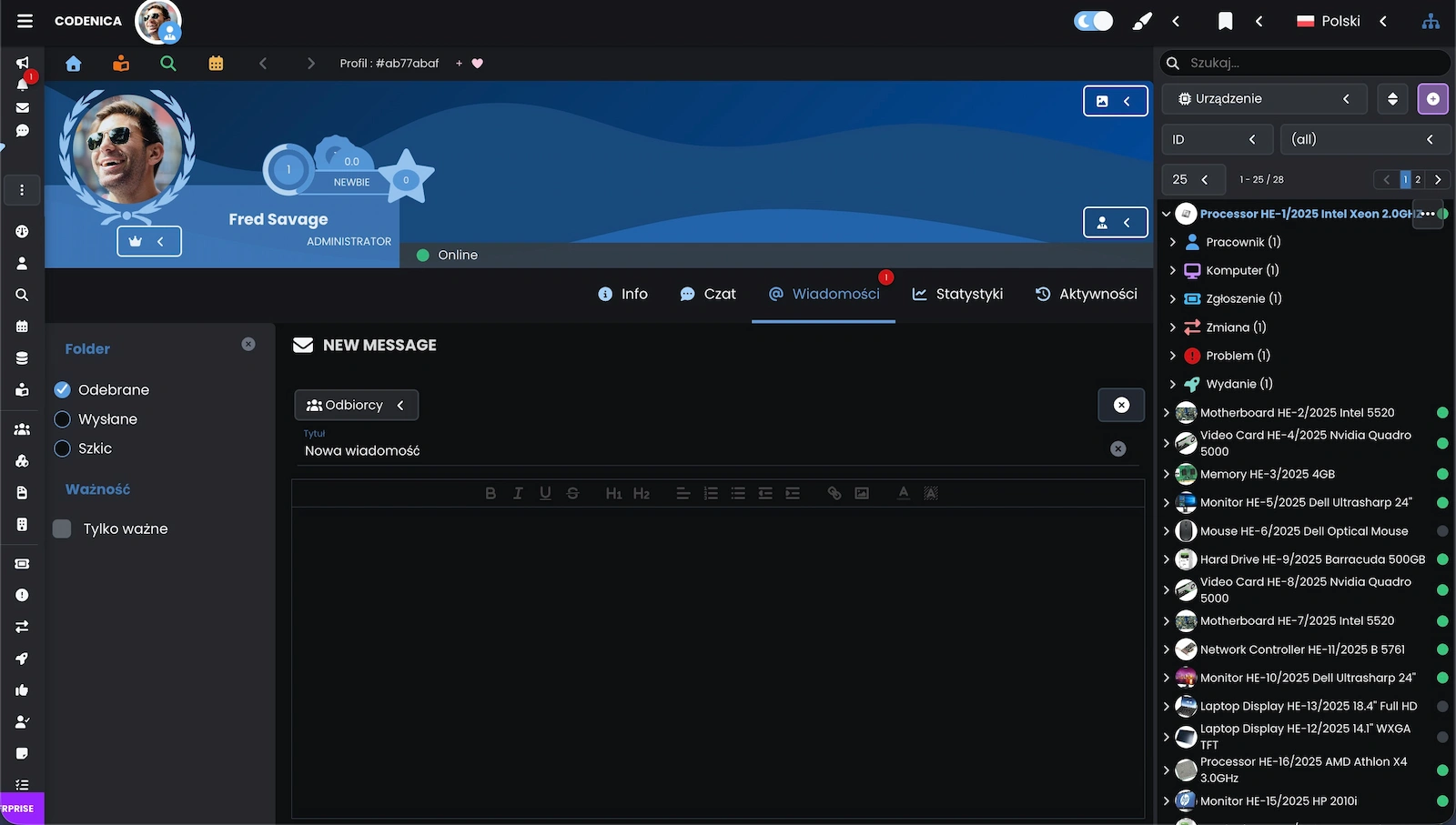This screenshot has height=825, width=1456.
Task: Click the insert image icon in editor
Action: [x=862, y=493]
